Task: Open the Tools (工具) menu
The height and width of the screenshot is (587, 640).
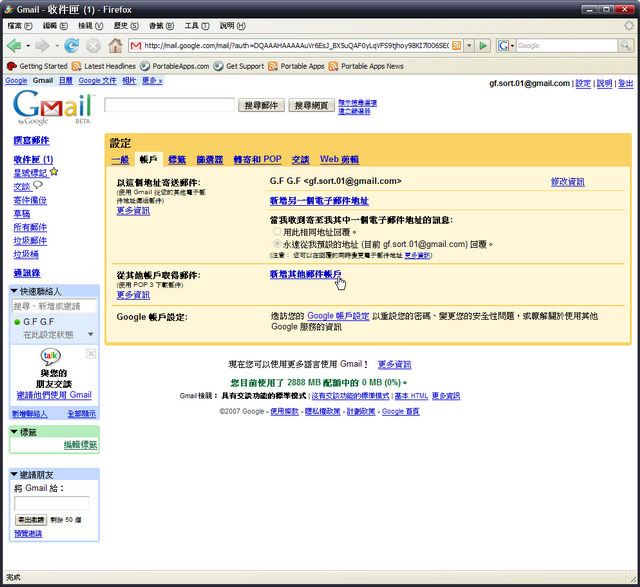Action: click(197, 26)
